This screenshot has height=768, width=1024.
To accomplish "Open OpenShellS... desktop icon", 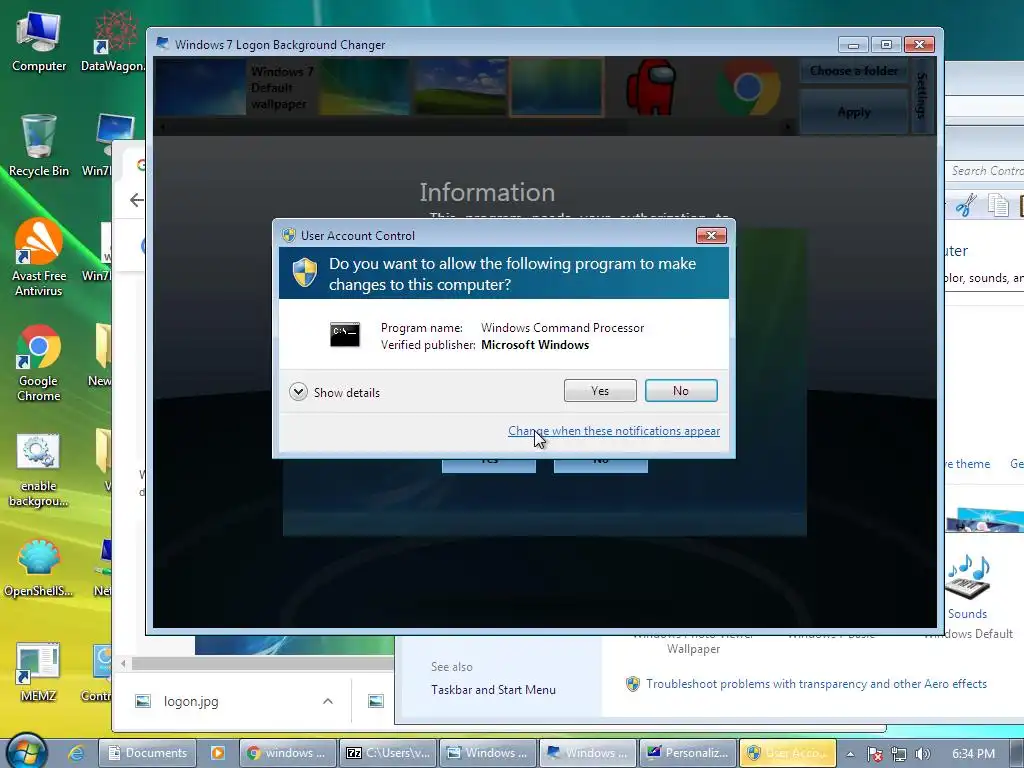I will click(x=39, y=568).
